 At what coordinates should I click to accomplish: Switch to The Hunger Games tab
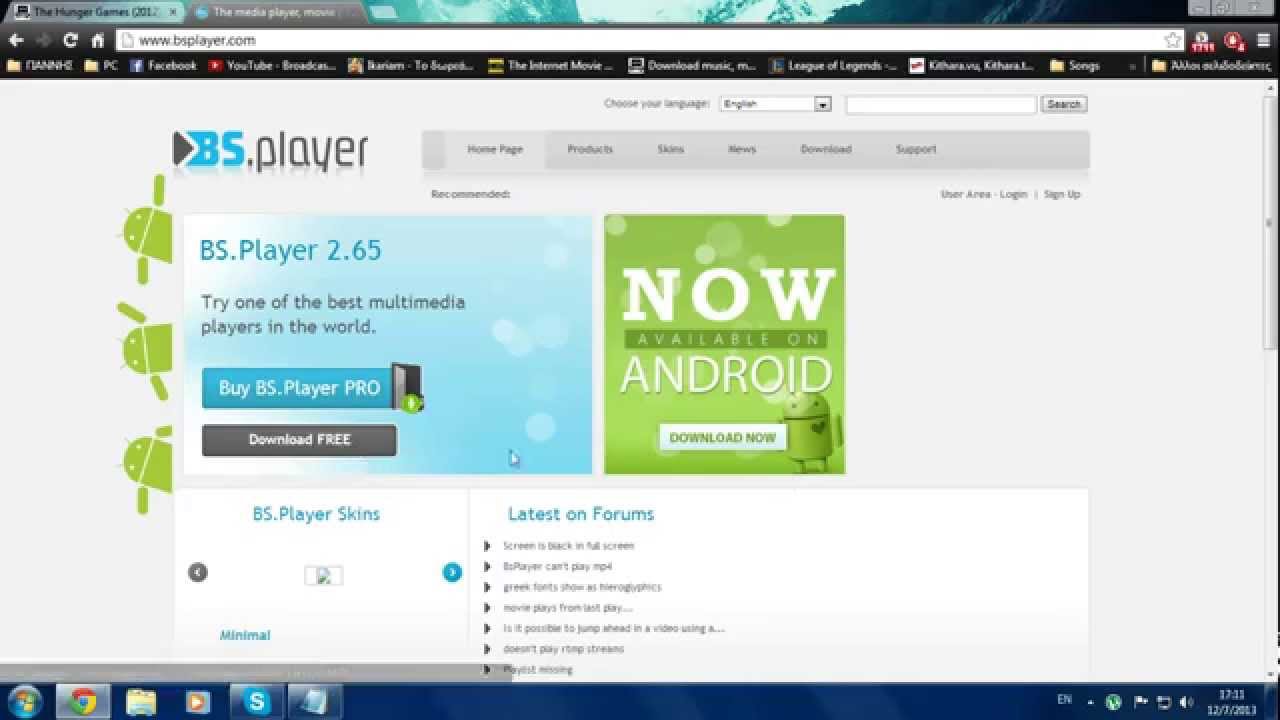coord(95,12)
